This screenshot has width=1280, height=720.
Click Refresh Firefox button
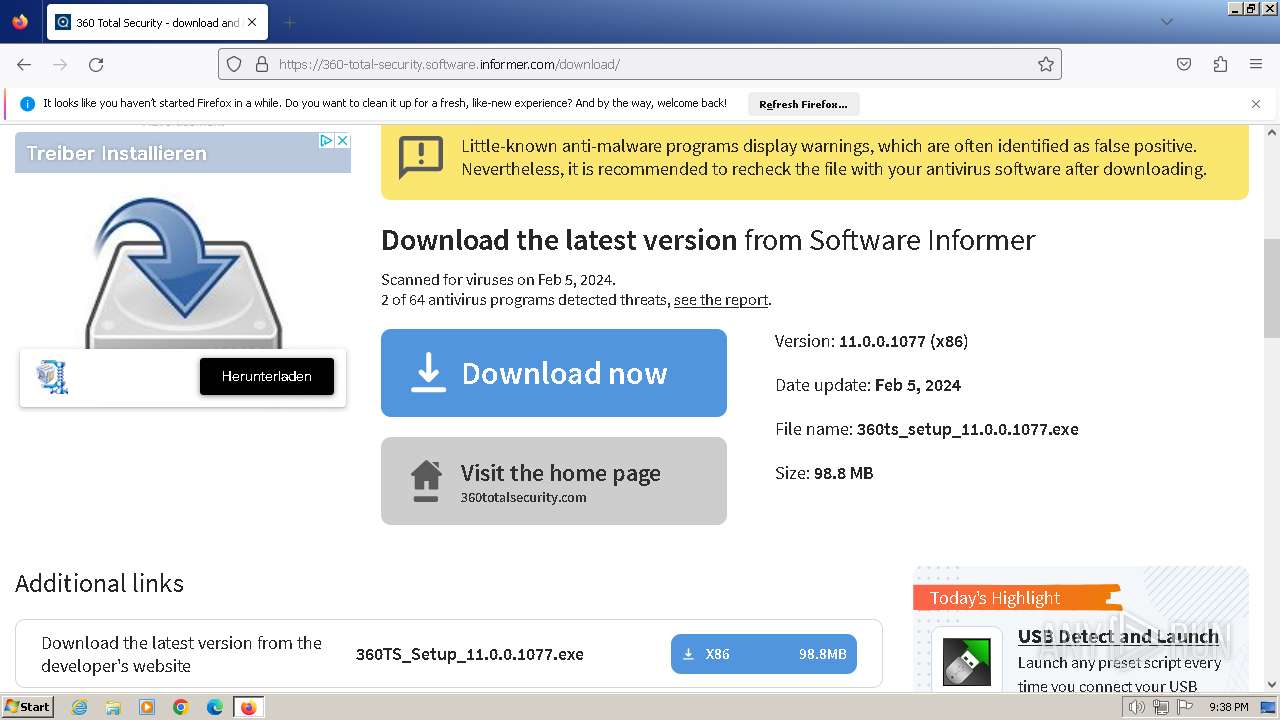[x=803, y=104]
